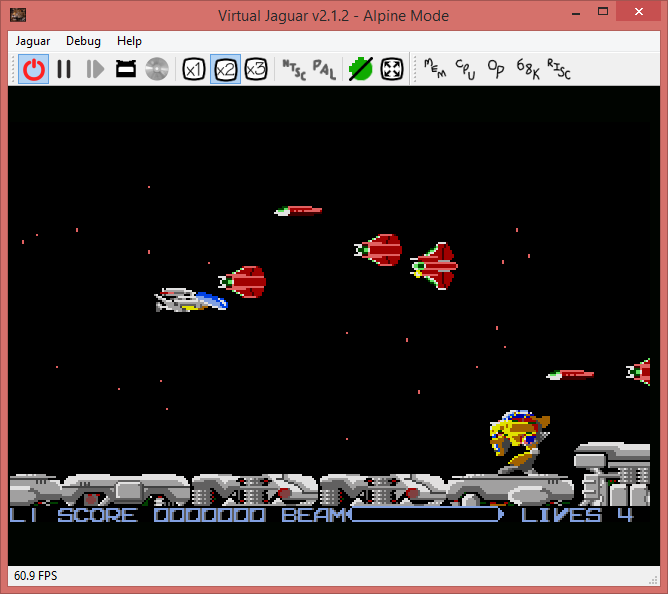
Task: Select NTSC video mode
Action: pyautogui.click(x=293, y=69)
